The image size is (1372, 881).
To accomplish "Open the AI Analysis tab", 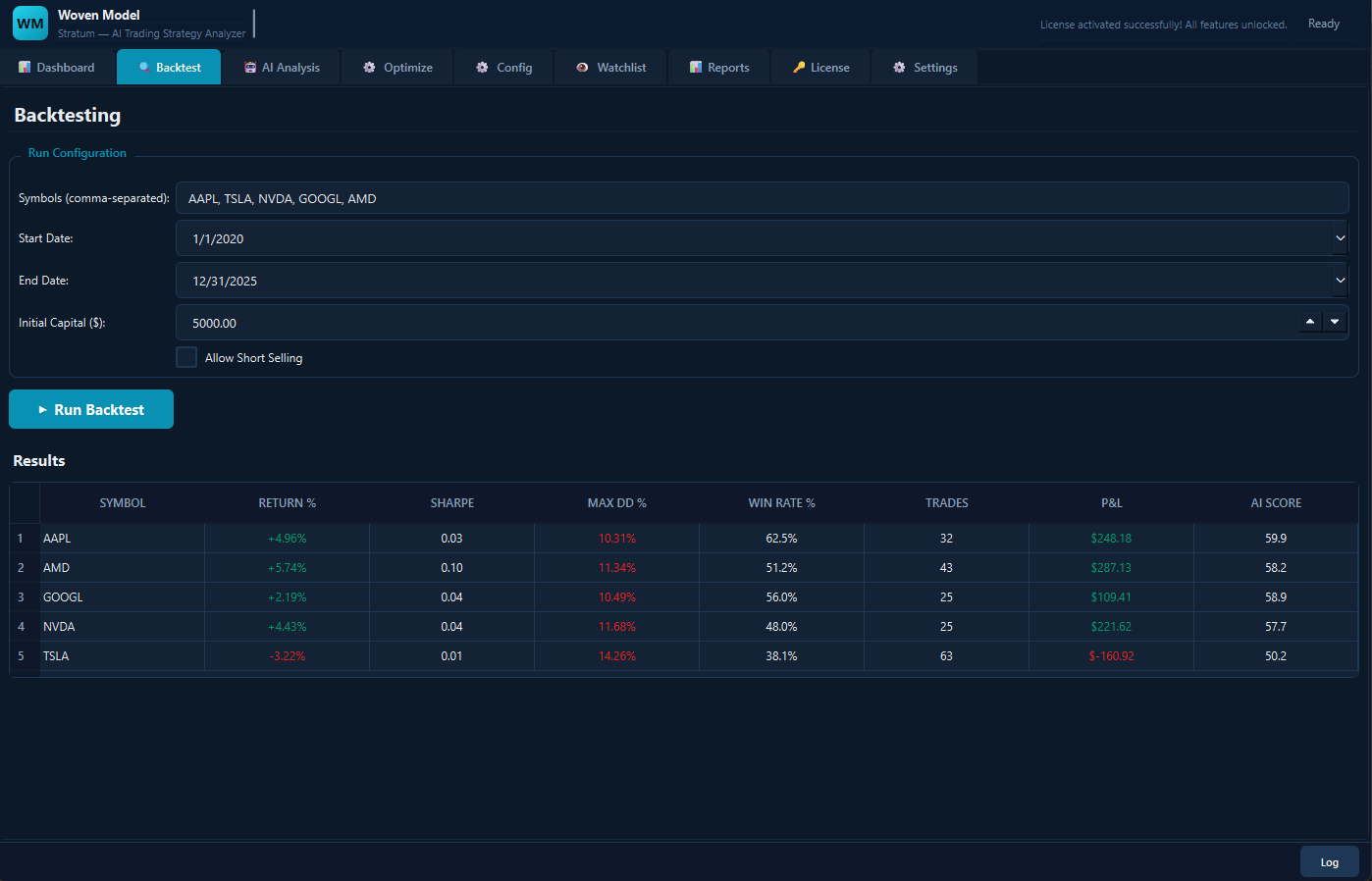I will [283, 68].
